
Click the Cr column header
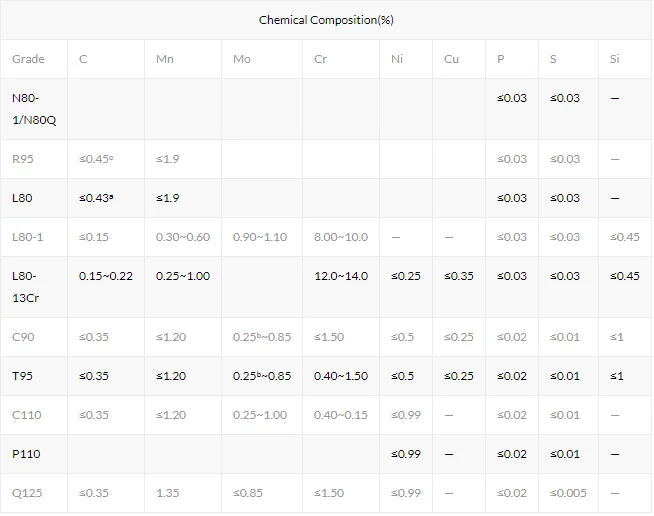(320, 59)
